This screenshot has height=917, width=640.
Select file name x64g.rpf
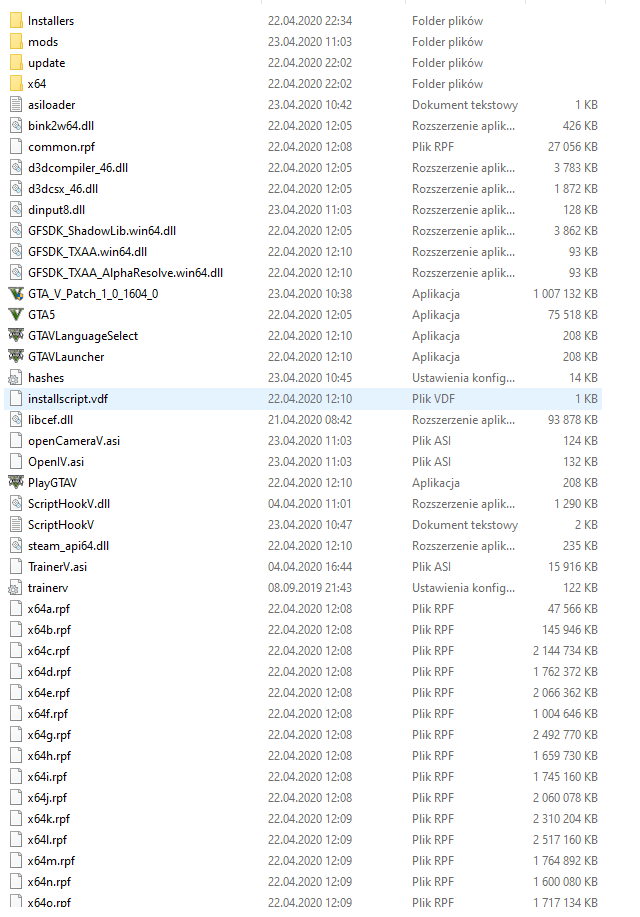(49, 735)
